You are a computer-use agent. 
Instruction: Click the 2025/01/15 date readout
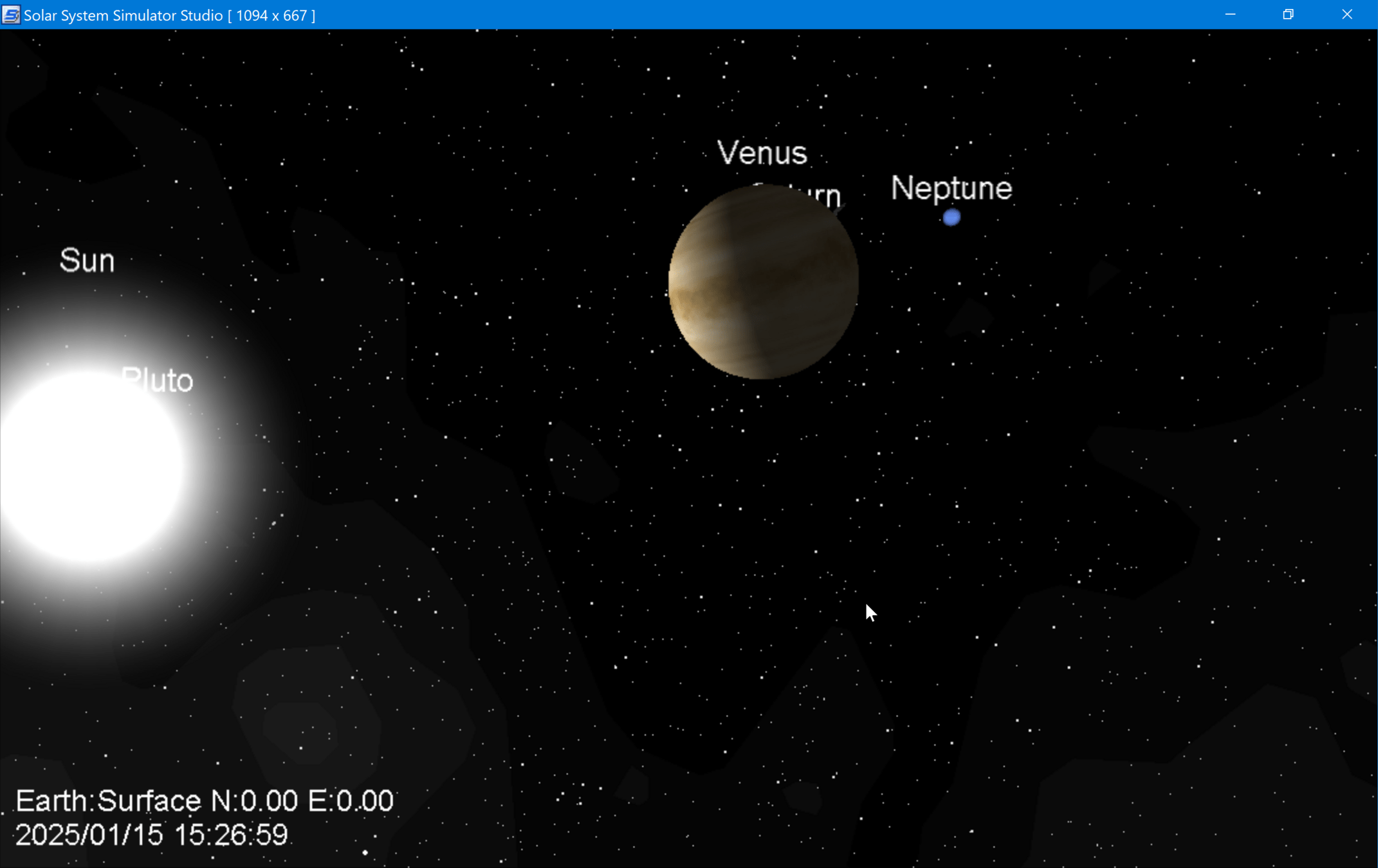pos(89,835)
